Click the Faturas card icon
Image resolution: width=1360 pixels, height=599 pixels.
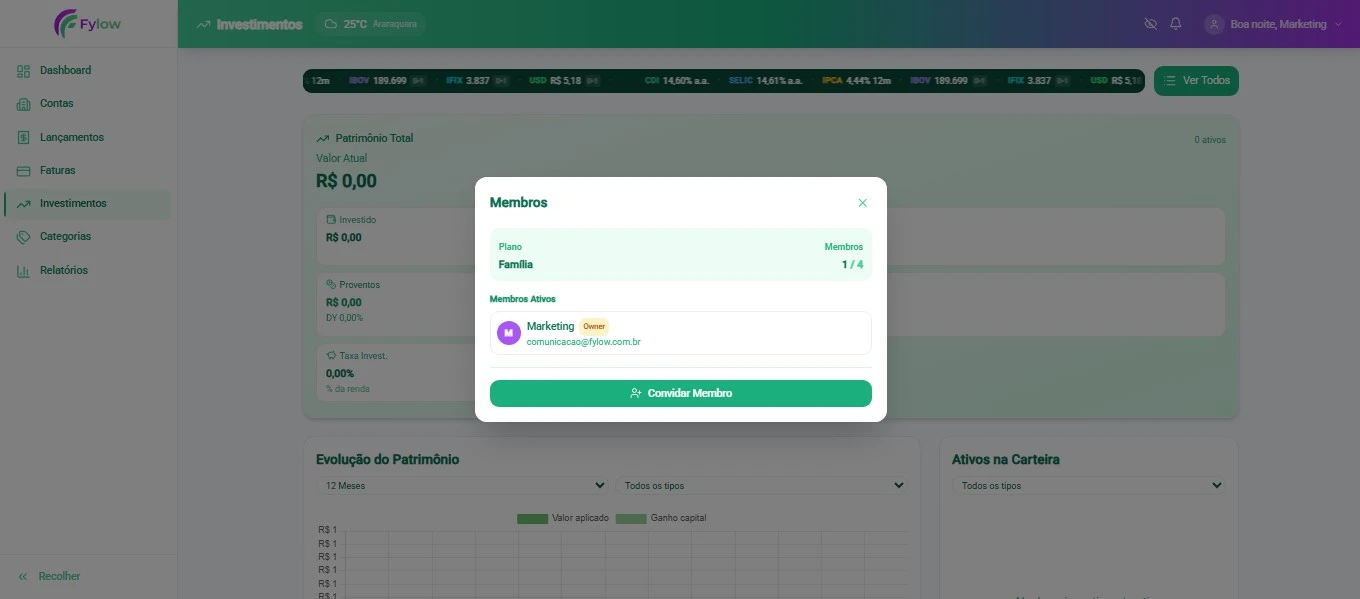click(23, 171)
